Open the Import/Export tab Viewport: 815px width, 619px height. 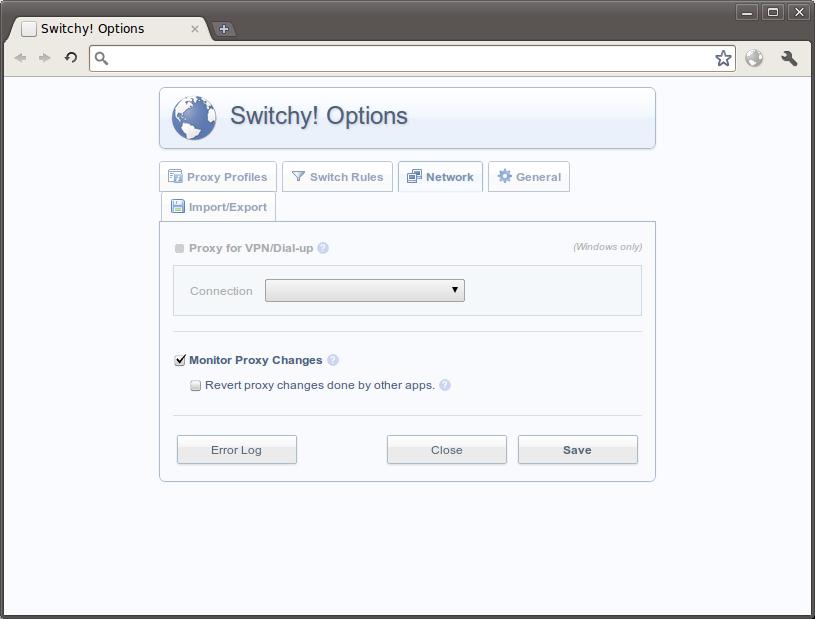coord(218,207)
